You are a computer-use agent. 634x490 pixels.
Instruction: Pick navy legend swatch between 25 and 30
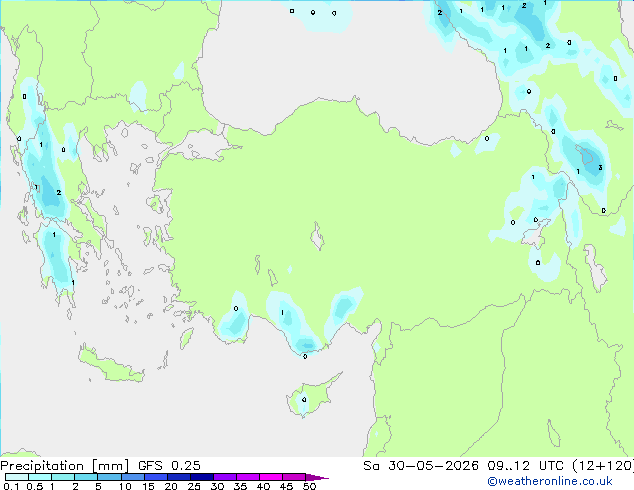click(x=202, y=477)
